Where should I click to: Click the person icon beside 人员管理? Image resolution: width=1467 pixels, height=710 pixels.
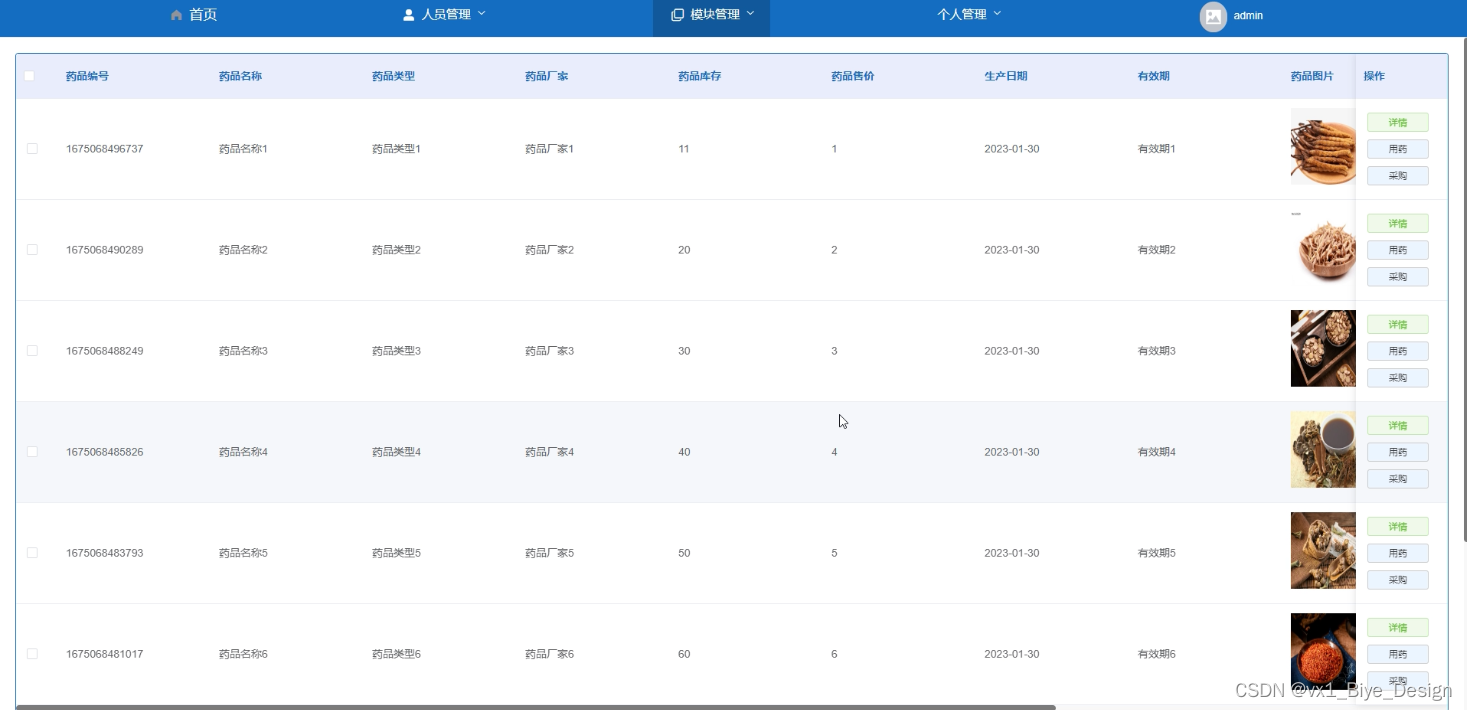408,15
